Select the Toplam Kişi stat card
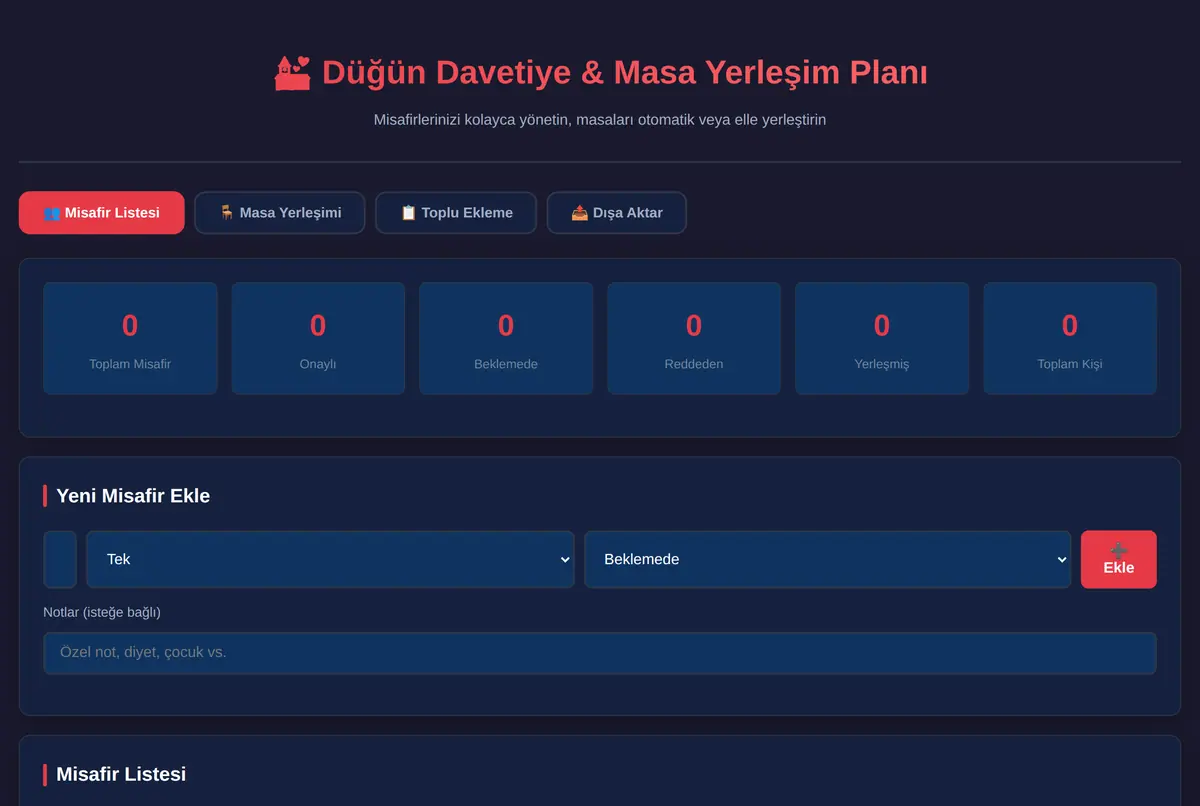1200x806 pixels. pos(1070,338)
